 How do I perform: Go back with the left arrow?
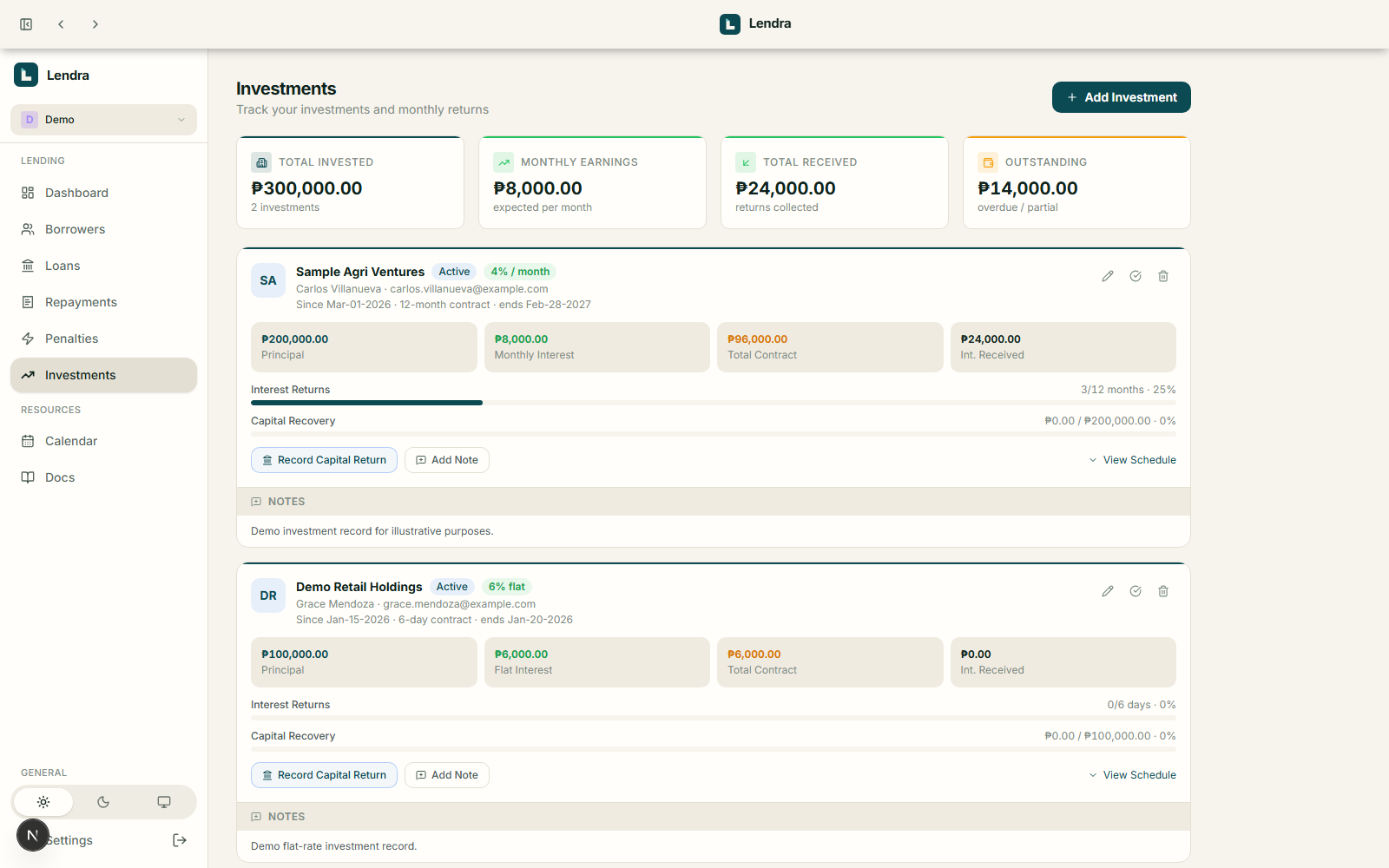61,24
